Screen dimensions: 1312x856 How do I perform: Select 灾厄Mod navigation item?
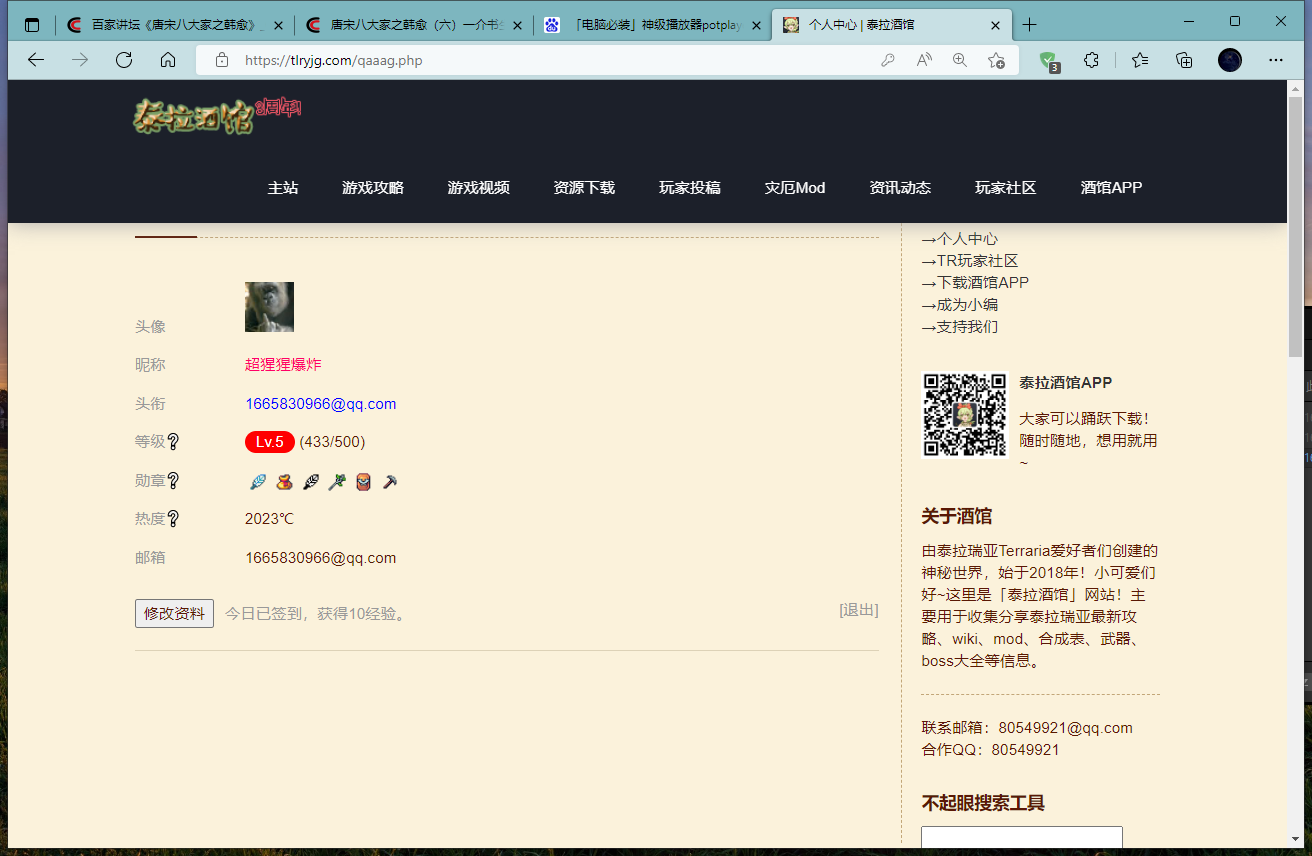[795, 188]
